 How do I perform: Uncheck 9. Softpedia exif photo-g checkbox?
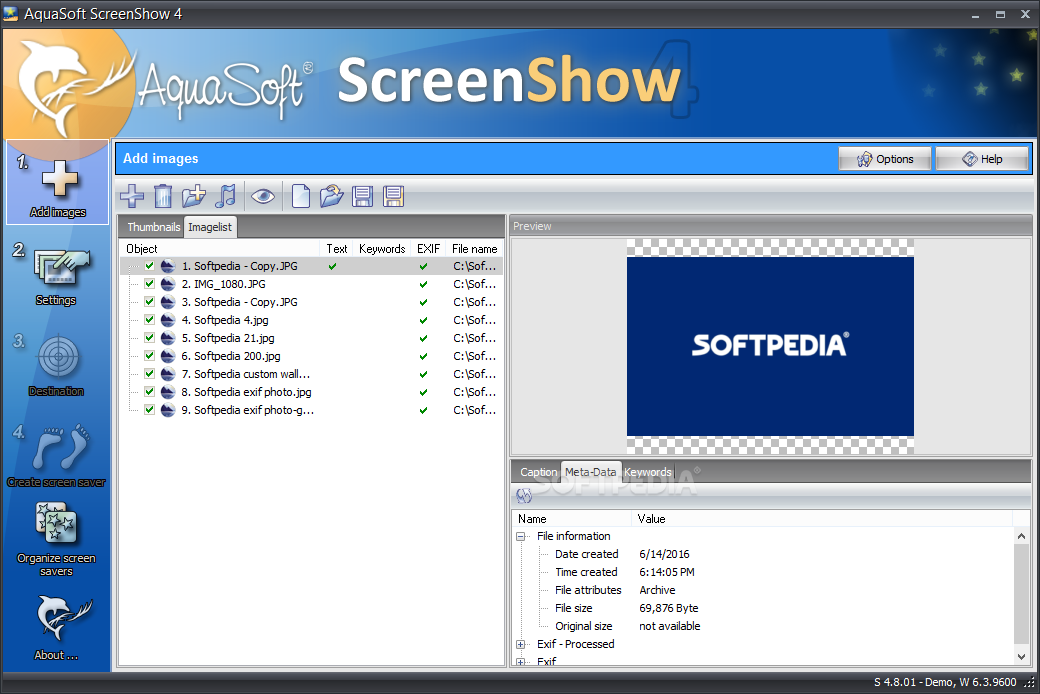149,409
